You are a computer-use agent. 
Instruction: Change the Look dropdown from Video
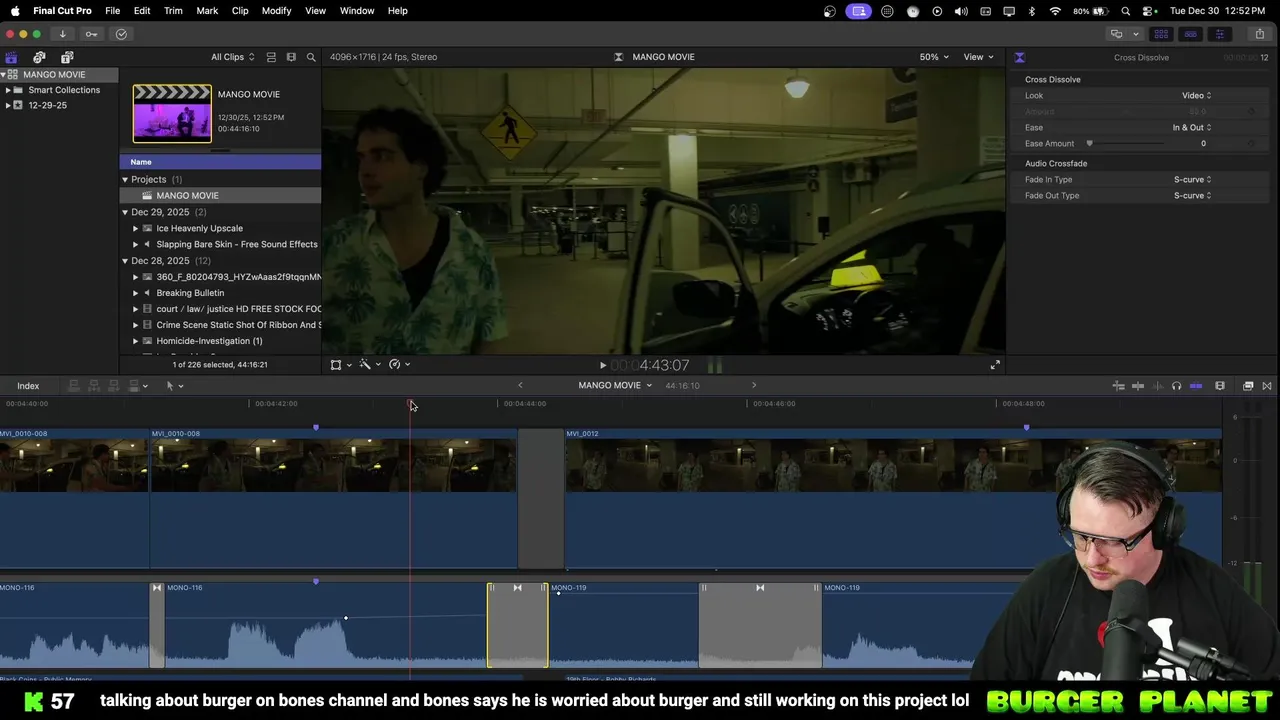click(1197, 96)
